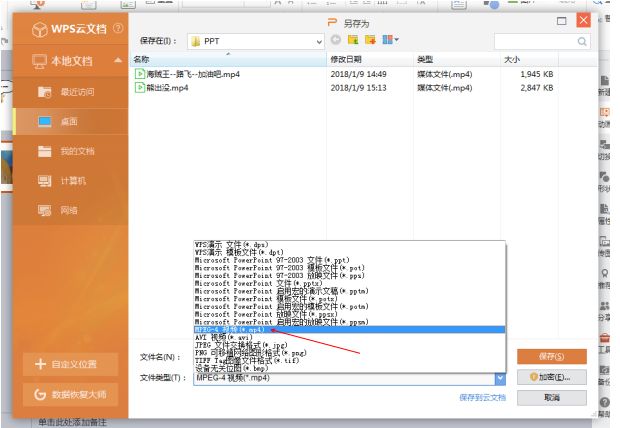Image resolution: width=620 pixels, height=428 pixels.
Task: Choose PowerPoint 放映文件(*.ppsx) format
Action: [350, 314]
